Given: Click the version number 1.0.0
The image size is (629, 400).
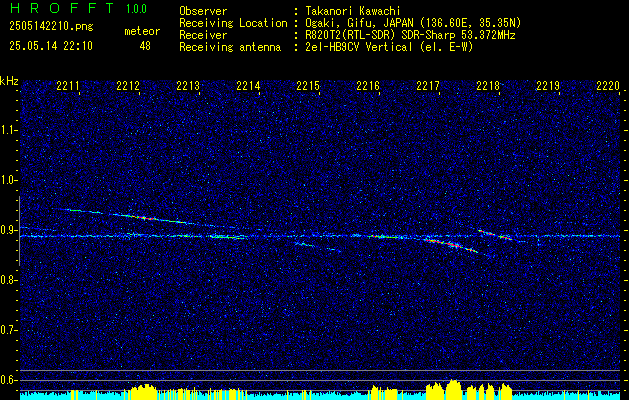Looking at the screenshot, I should click(136, 9).
